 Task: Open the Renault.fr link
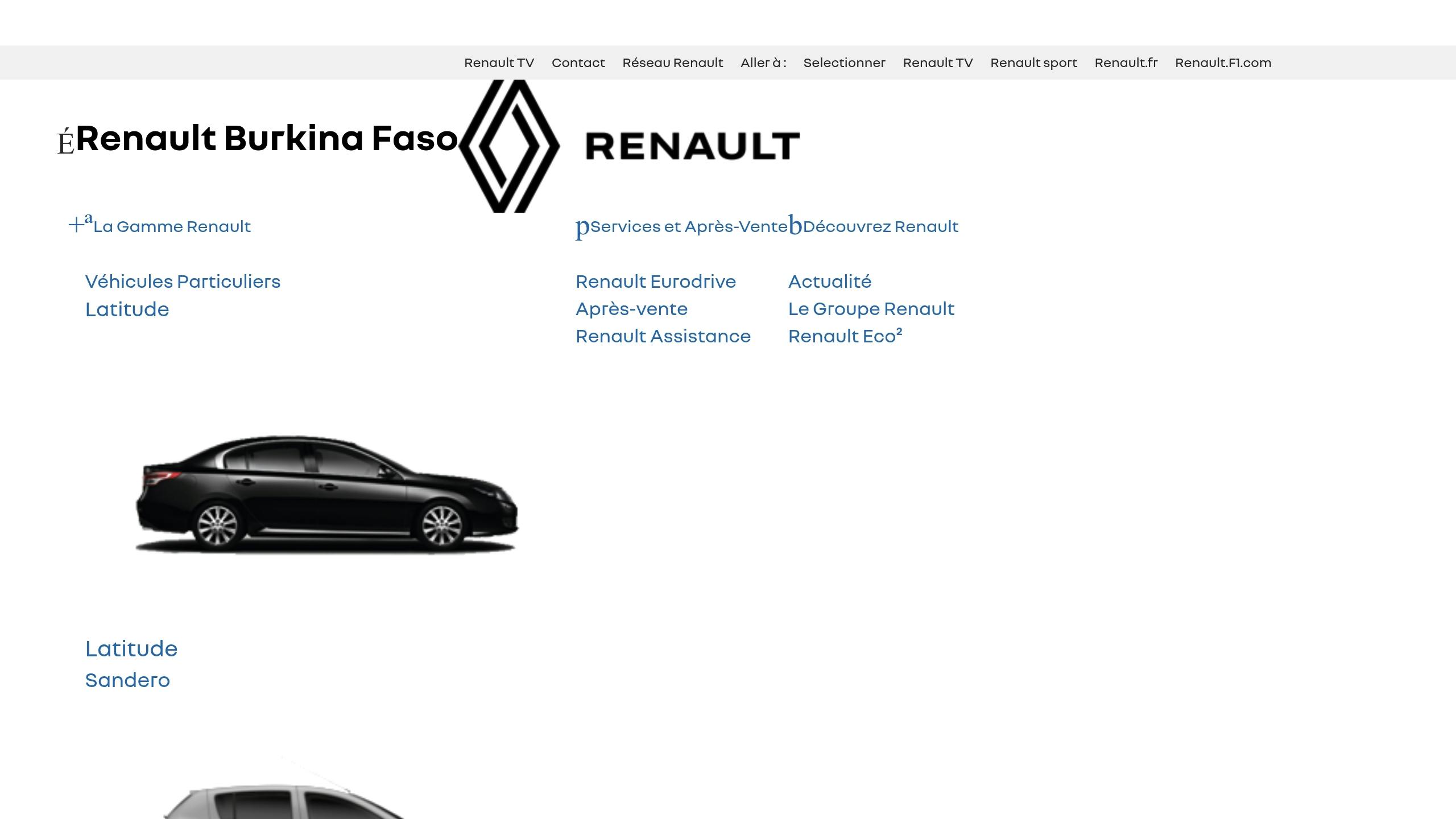[x=1126, y=63]
